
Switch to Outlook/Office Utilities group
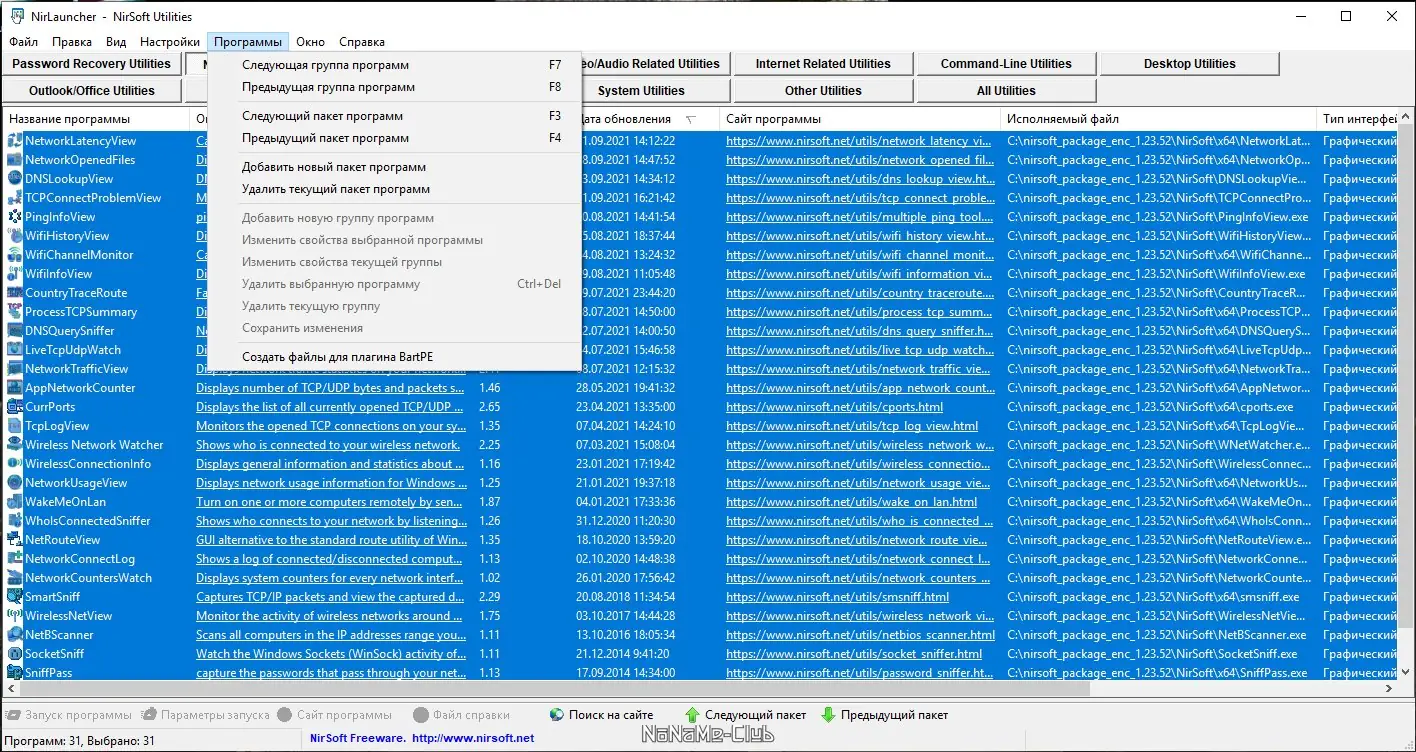(92, 91)
